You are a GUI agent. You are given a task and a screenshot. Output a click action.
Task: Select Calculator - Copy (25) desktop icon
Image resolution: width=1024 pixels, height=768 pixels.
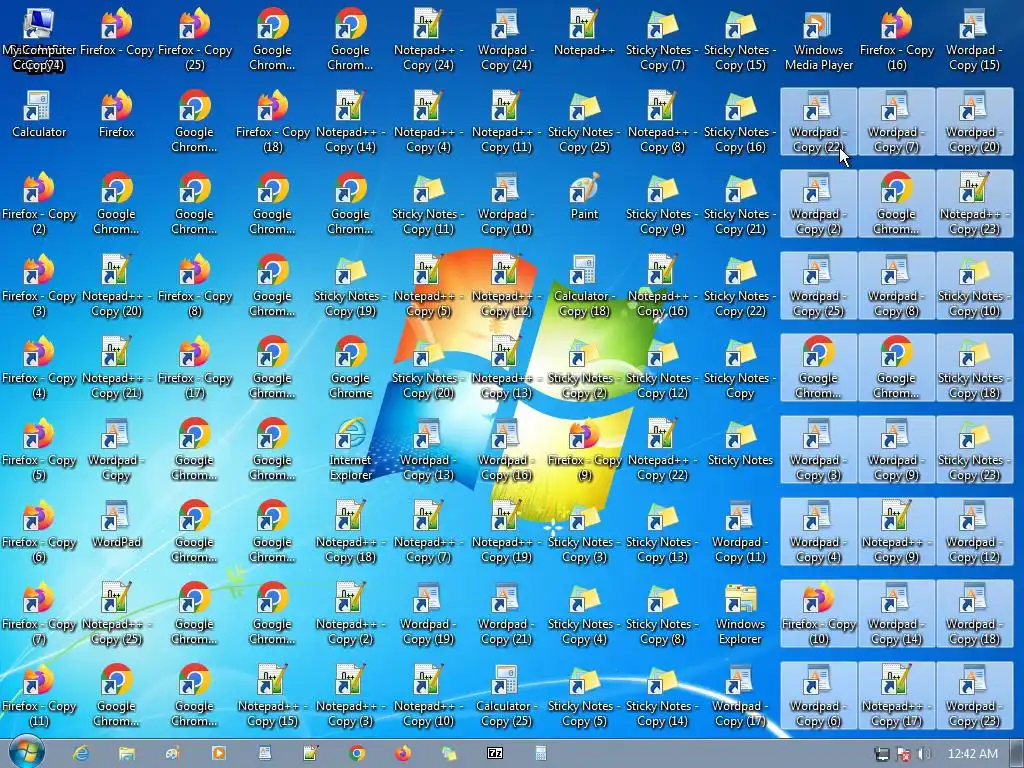(505, 697)
